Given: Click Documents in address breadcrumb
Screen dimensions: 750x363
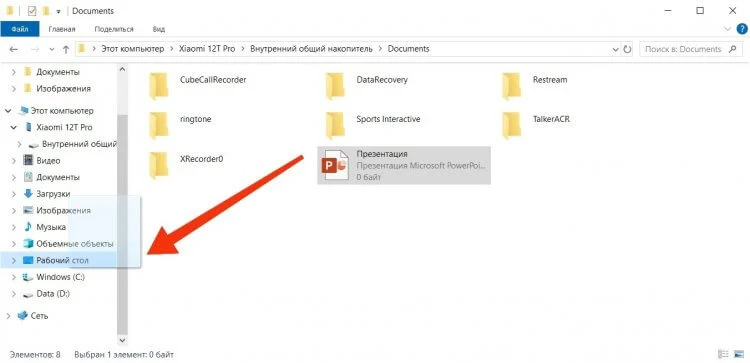Looking at the screenshot, I should click(x=408, y=49).
